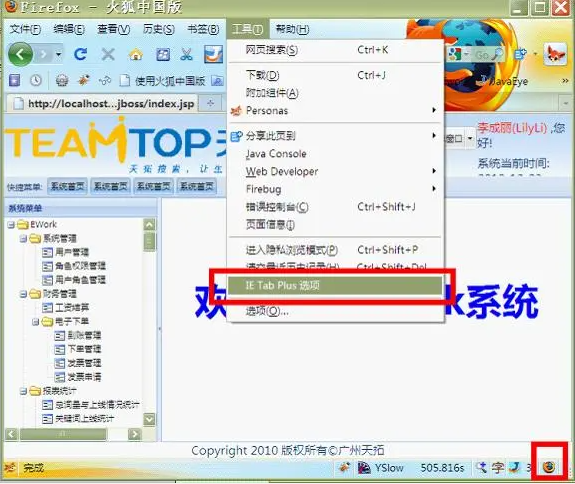Click the first 系统首页 shortcut button
Screen dimensions: 575x484
(x=67, y=187)
